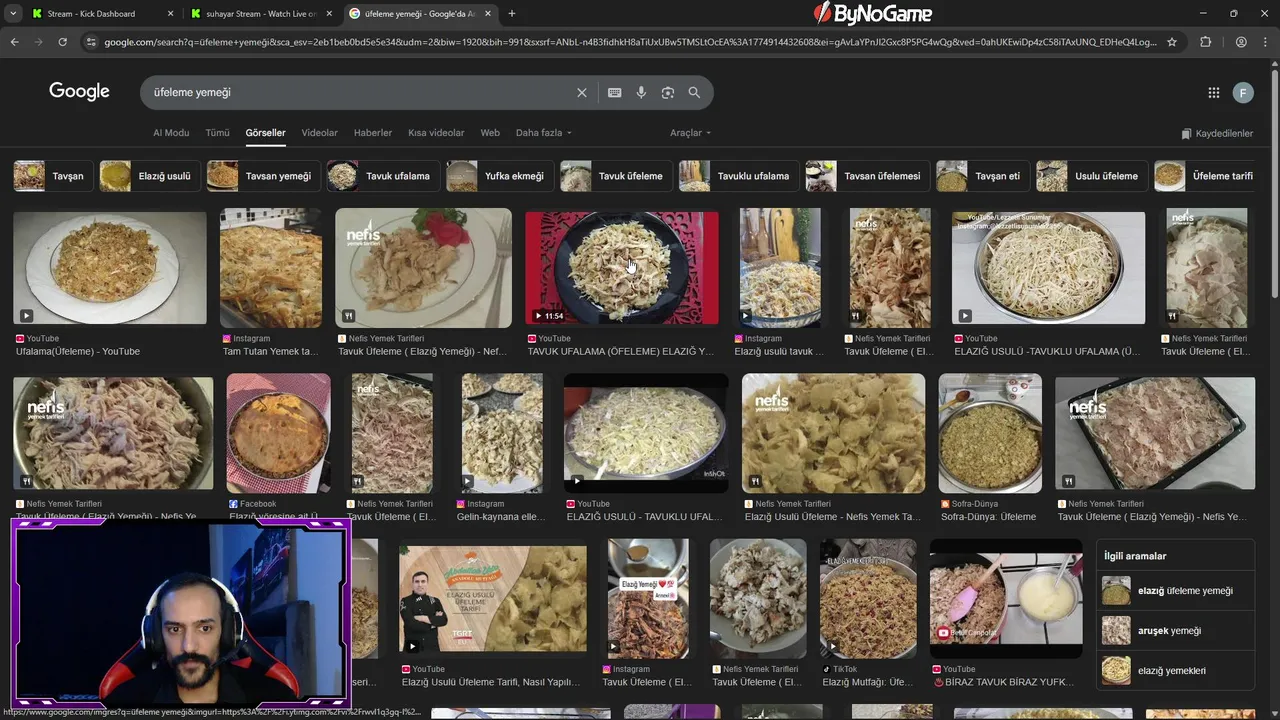Close the suhayar Stream tab
This screenshot has height=720, width=1280.
pos(329,14)
